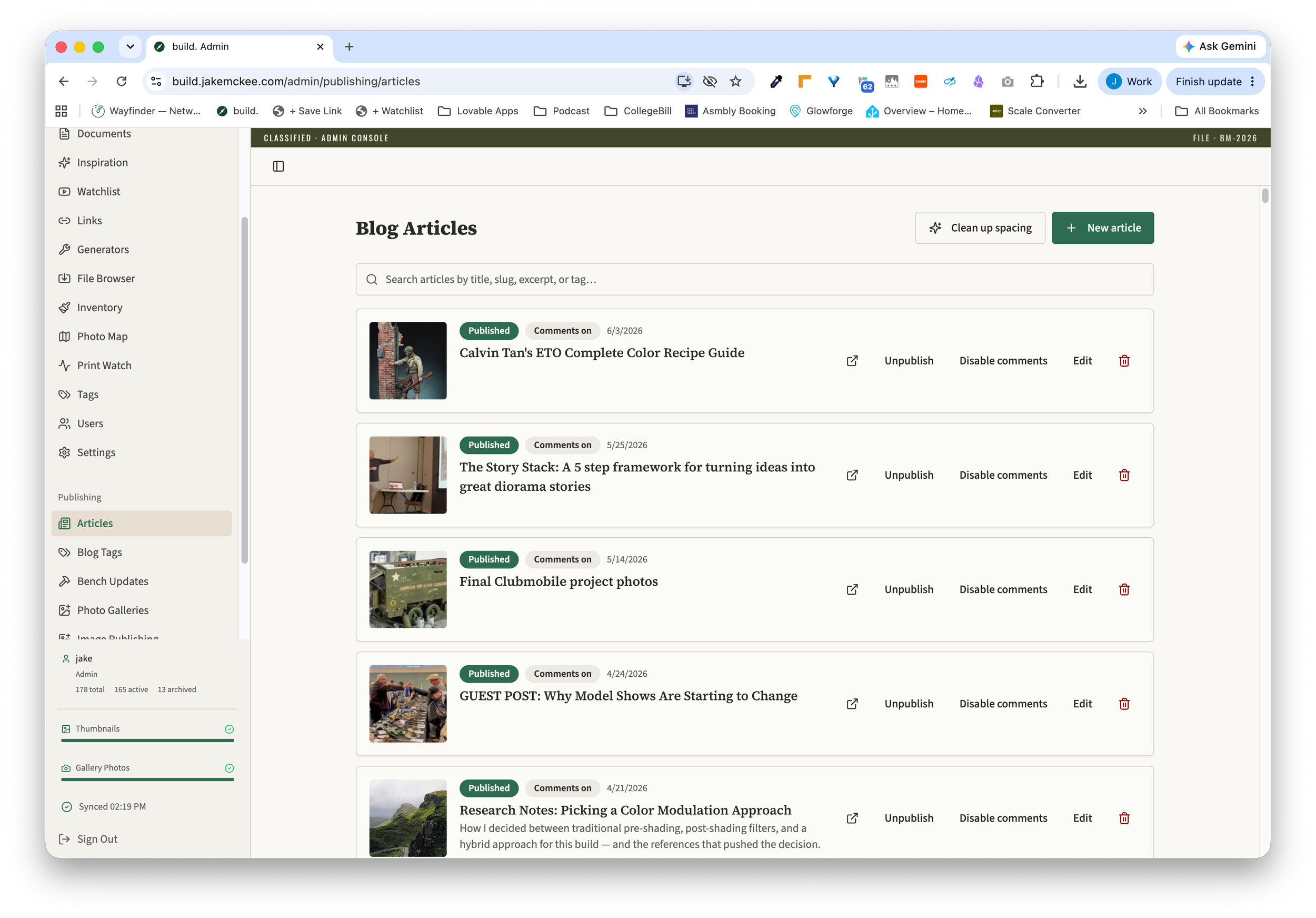Image resolution: width=1316 pixels, height=918 pixels.
Task: Disable comments on GUEST POST article
Action: coord(1003,704)
